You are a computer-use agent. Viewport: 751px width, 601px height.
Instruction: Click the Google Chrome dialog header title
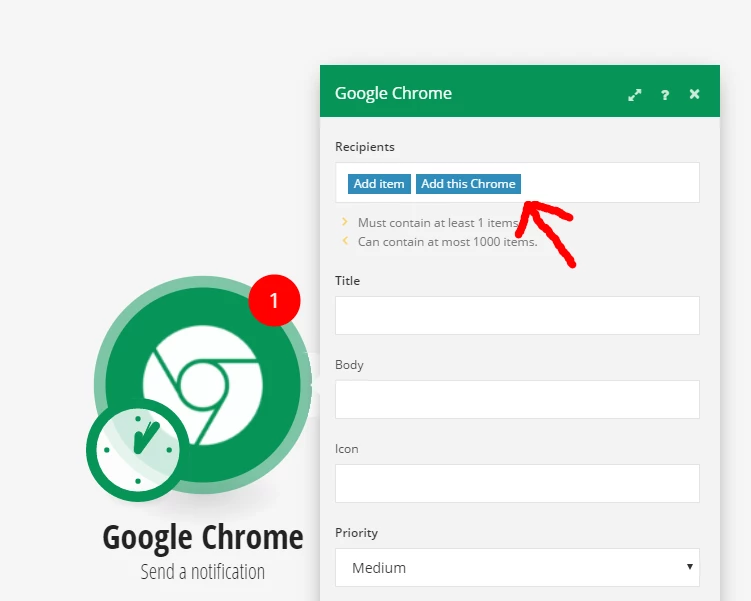point(393,93)
